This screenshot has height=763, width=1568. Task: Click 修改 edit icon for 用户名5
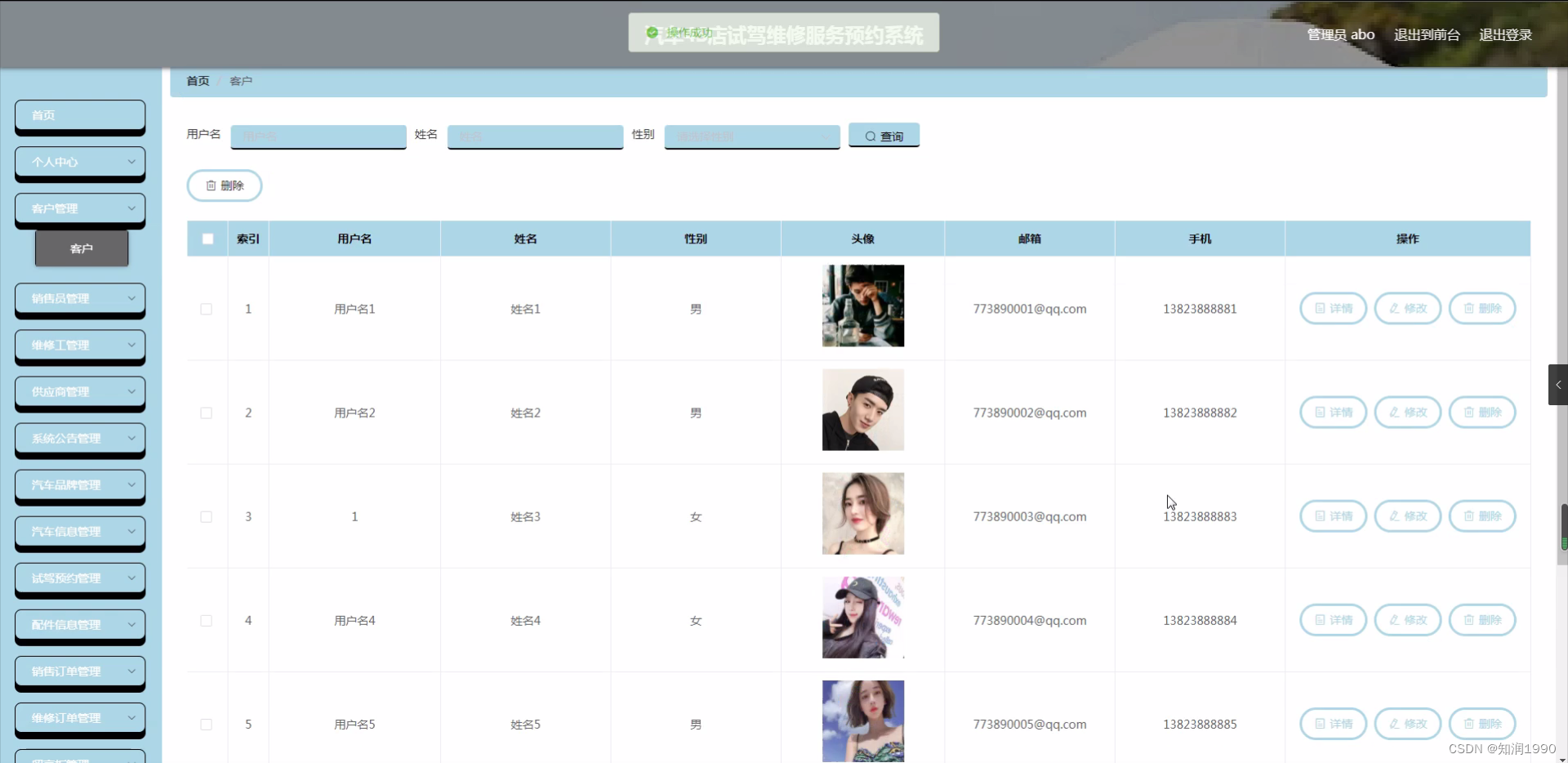click(1408, 723)
